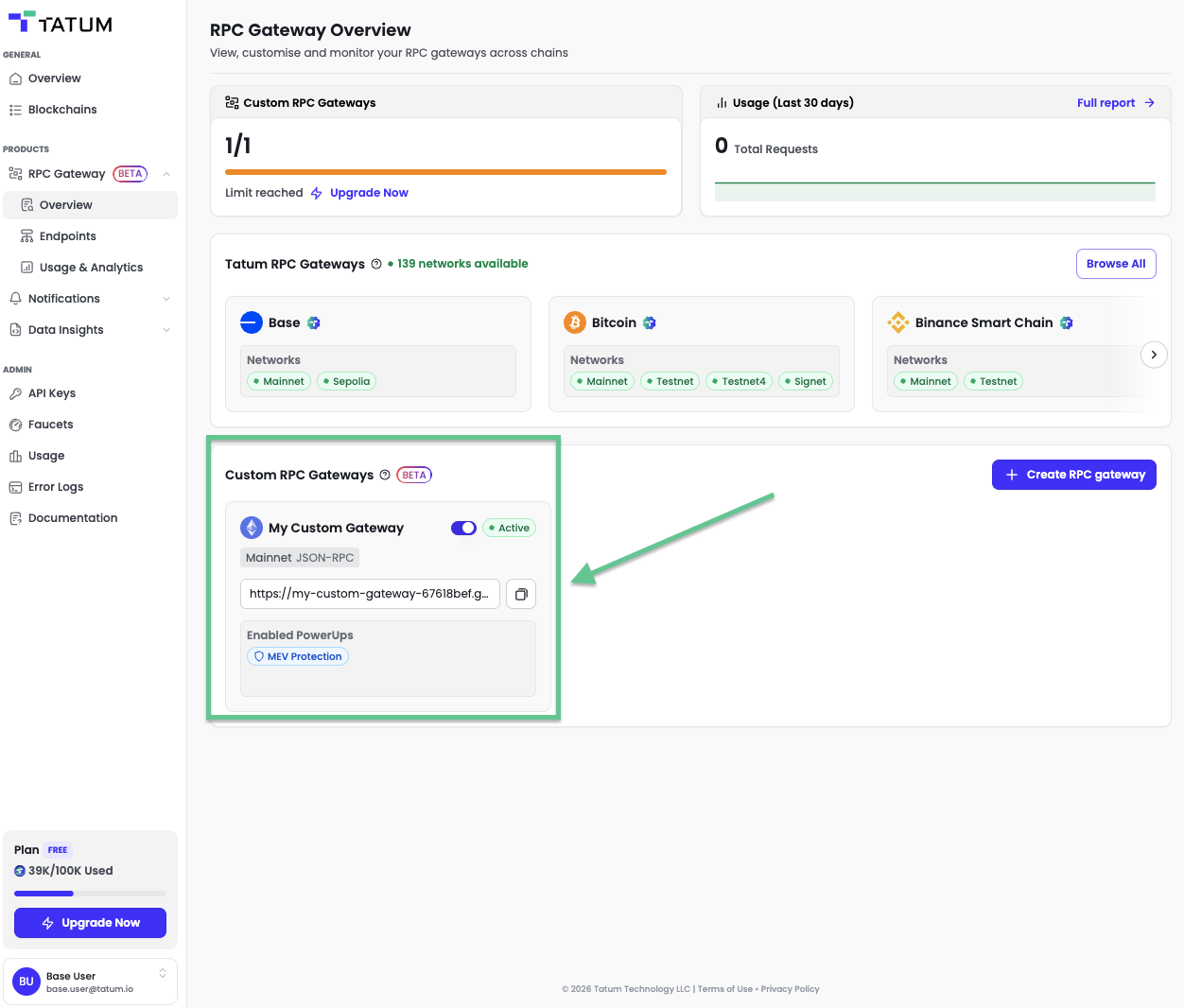This screenshot has width=1184, height=1008.
Task: Copy the custom gateway URL
Action: (x=521, y=594)
